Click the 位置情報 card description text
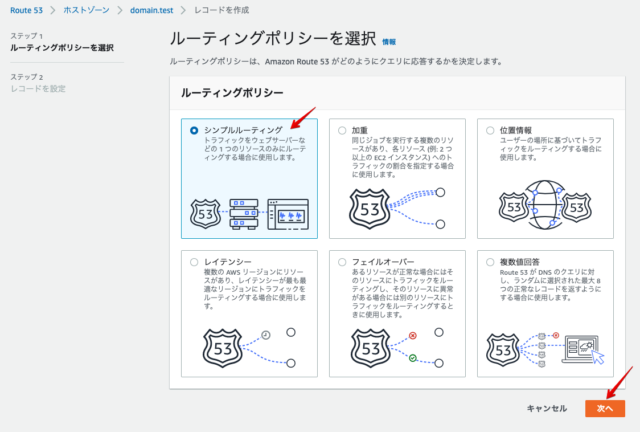Screen dimensions: 640x432 click(551, 149)
